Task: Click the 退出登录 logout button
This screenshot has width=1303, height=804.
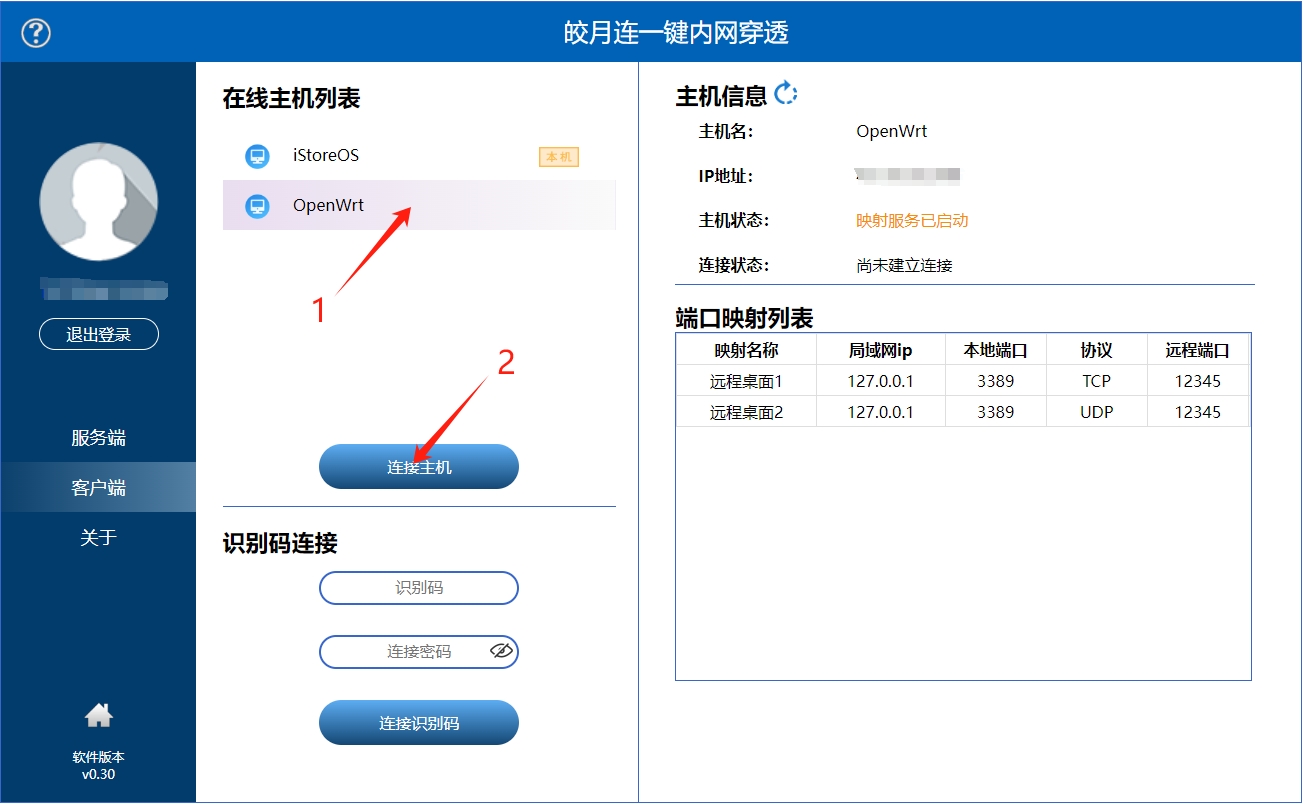Action: (x=98, y=334)
